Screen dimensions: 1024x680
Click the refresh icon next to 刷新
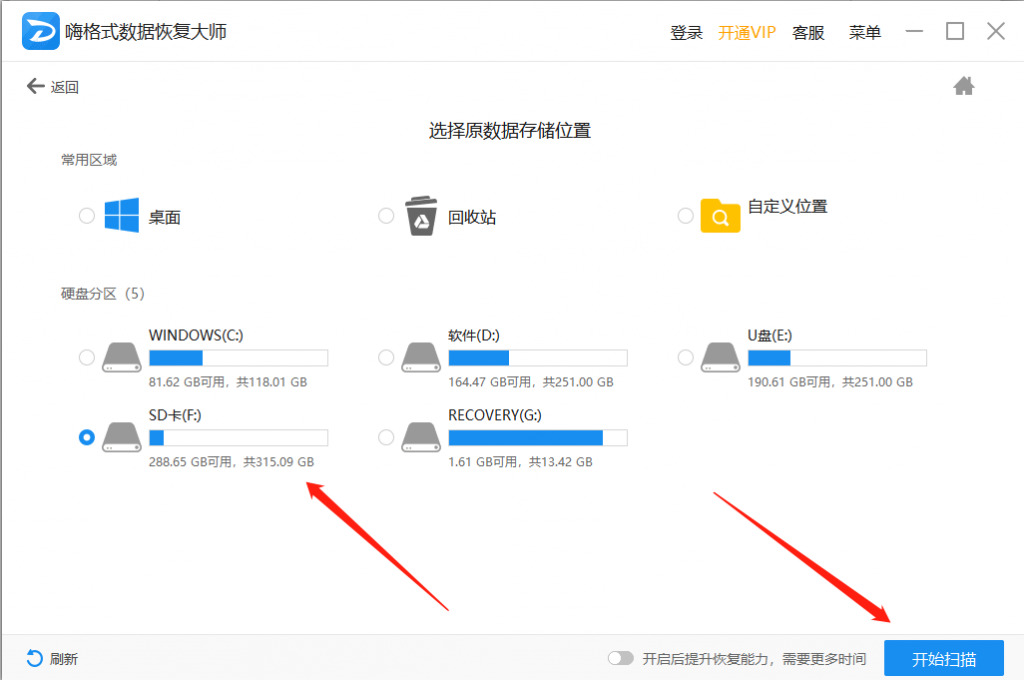[x=35, y=658]
